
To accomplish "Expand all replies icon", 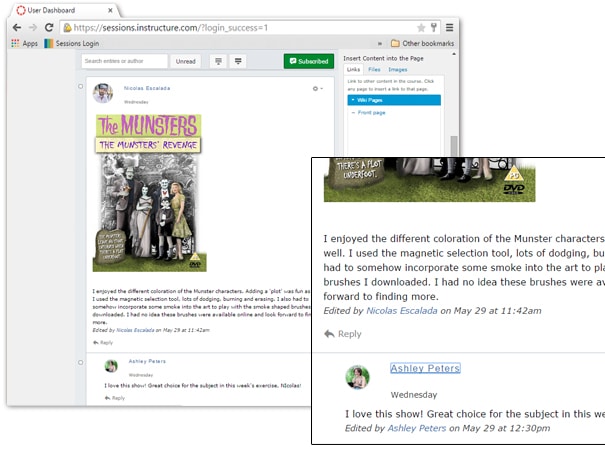I will tap(238, 61).
